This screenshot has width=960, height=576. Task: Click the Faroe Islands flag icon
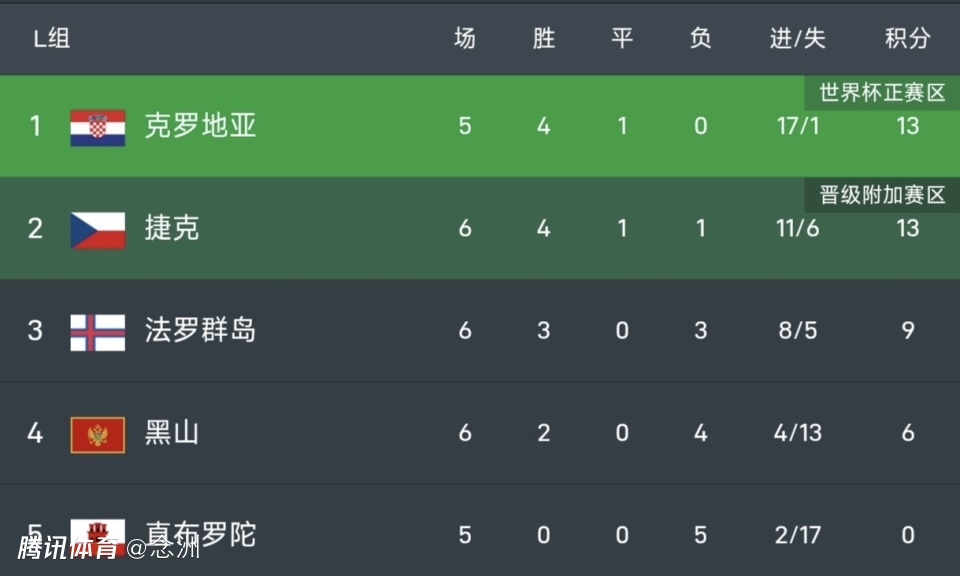pos(98,332)
